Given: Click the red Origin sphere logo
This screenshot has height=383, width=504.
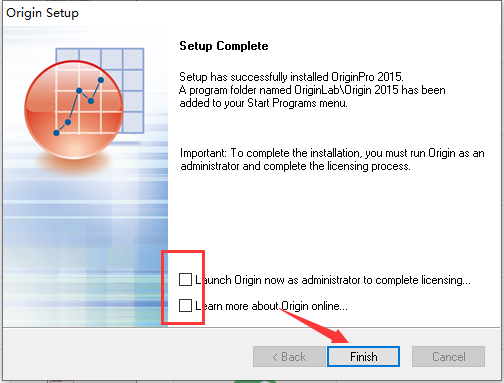Looking at the screenshot, I should [x=74, y=110].
